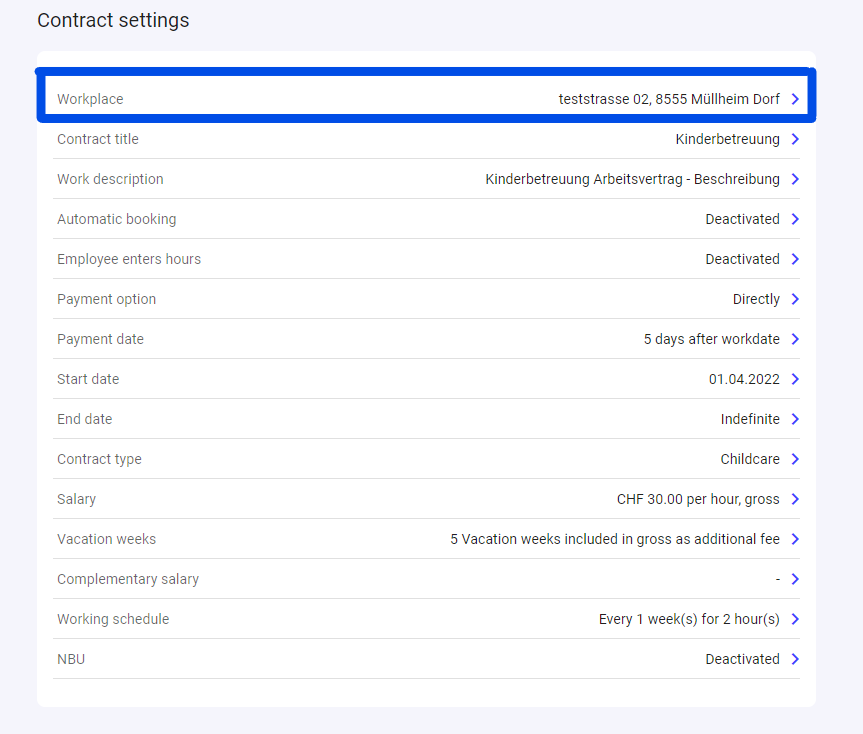Click the Kinderbetreuung Arbeitsvertrag - Beschreibung text

[632, 179]
